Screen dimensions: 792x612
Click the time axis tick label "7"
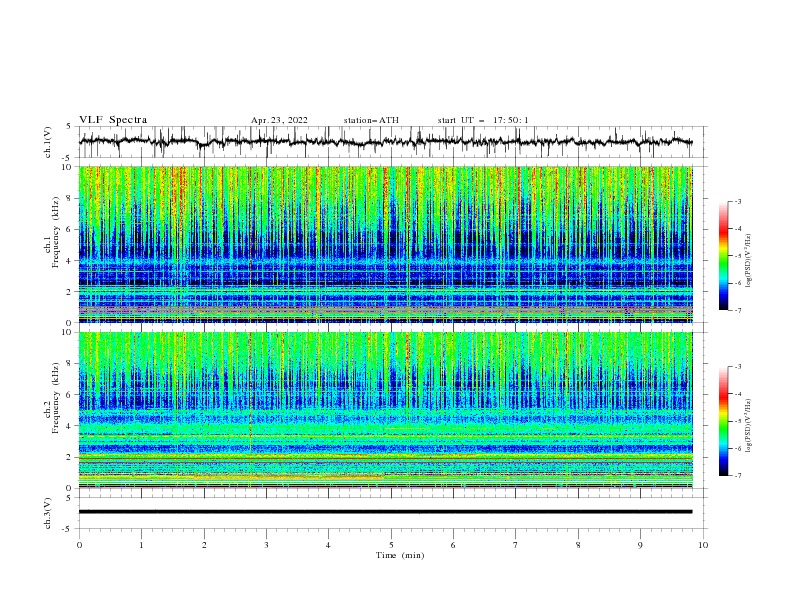pos(516,545)
